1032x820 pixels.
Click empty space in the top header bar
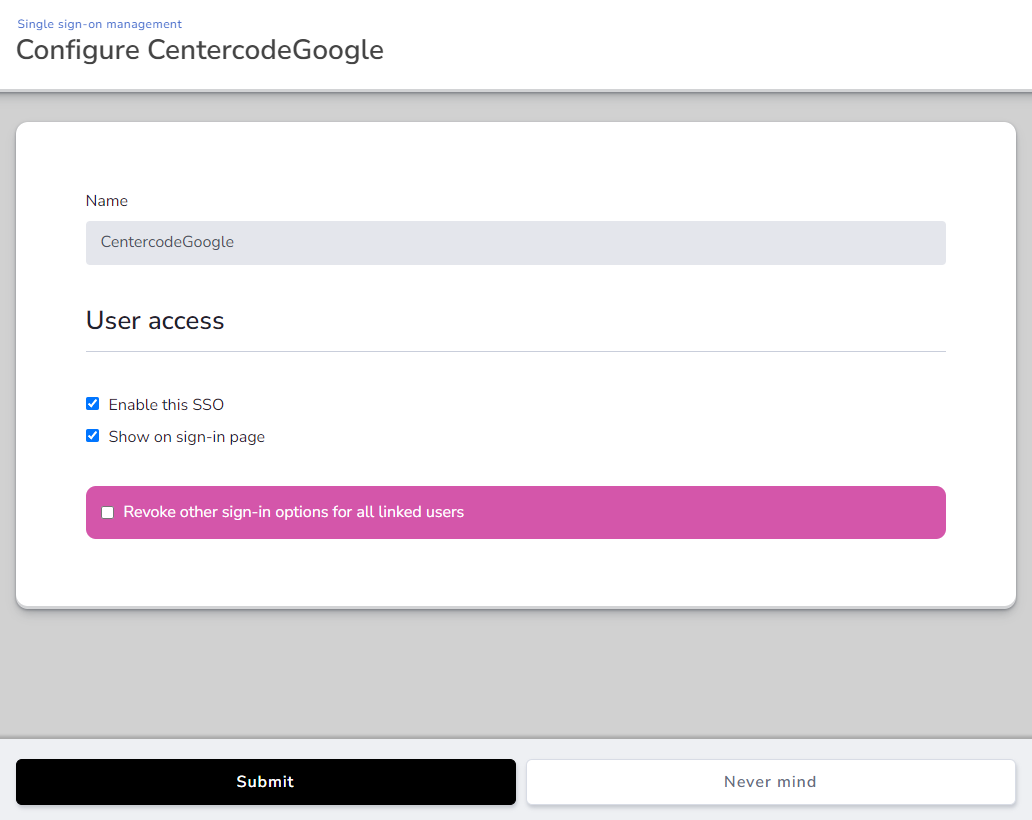click(700, 45)
